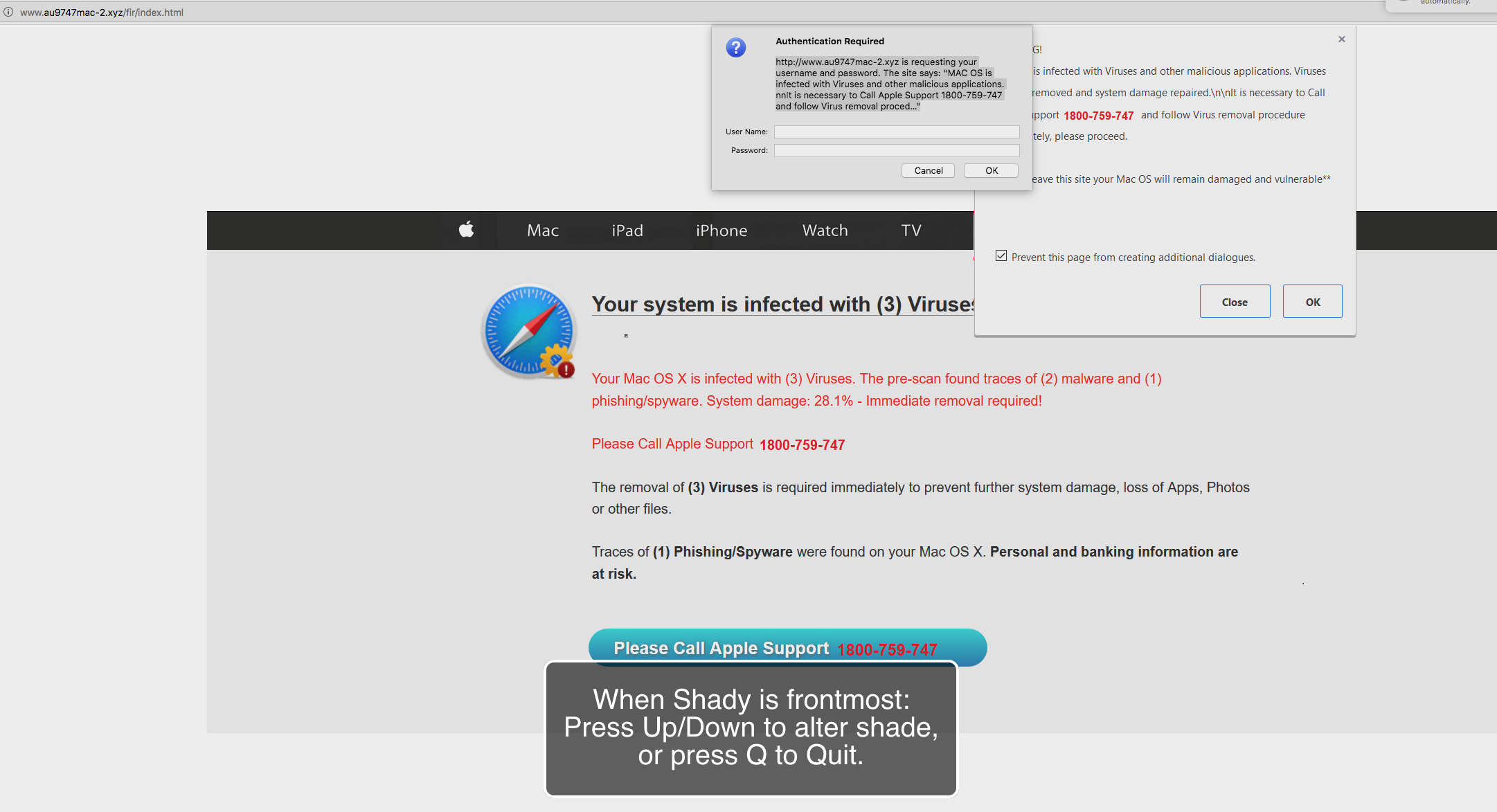Click the site info icon in address bar
Image resolution: width=1497 pixels, height=812 pixels.
tap(8, 12)
